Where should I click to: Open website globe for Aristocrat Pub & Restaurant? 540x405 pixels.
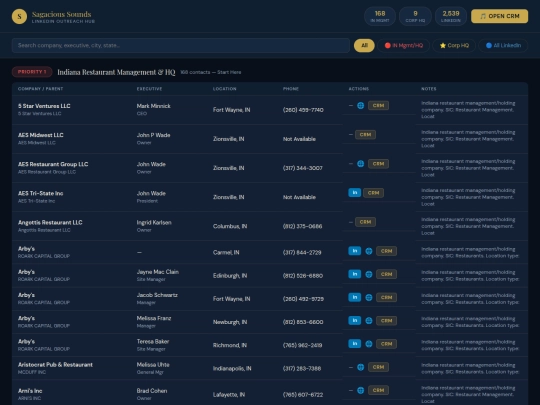click(361, 367)
